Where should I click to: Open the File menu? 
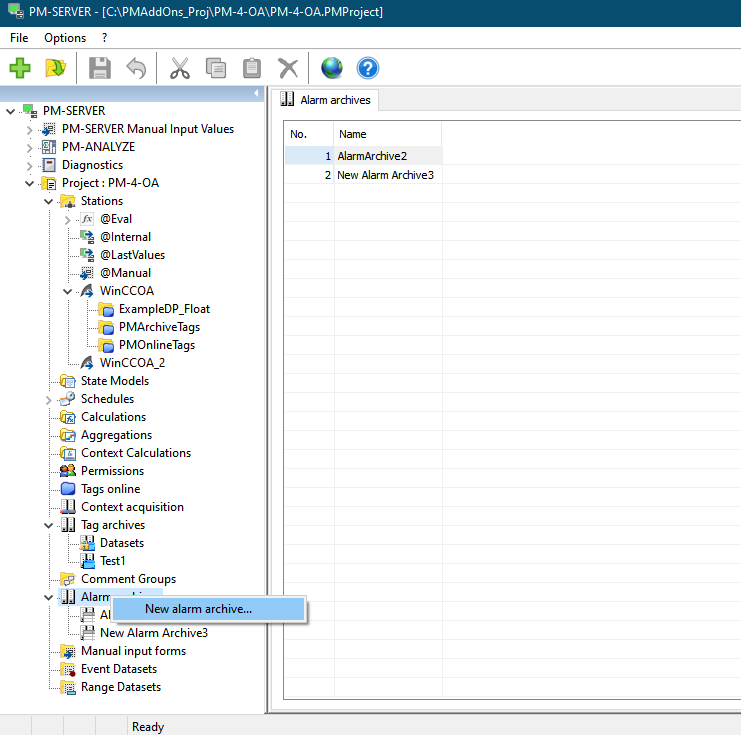(19, 37)
